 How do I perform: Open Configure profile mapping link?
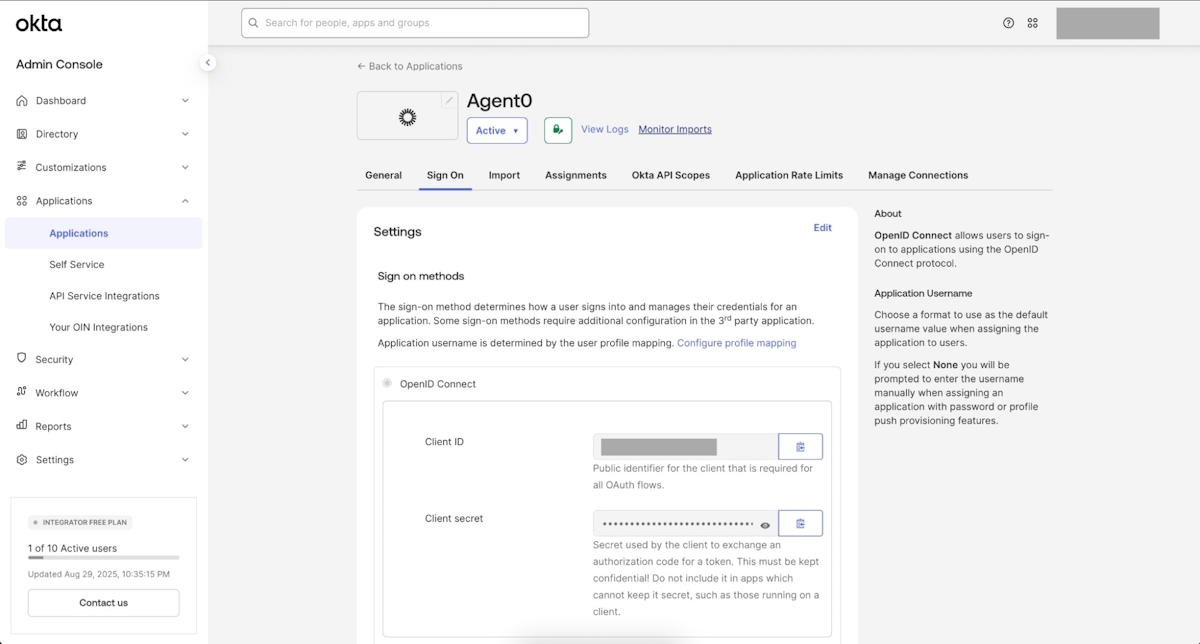point(736,343)
